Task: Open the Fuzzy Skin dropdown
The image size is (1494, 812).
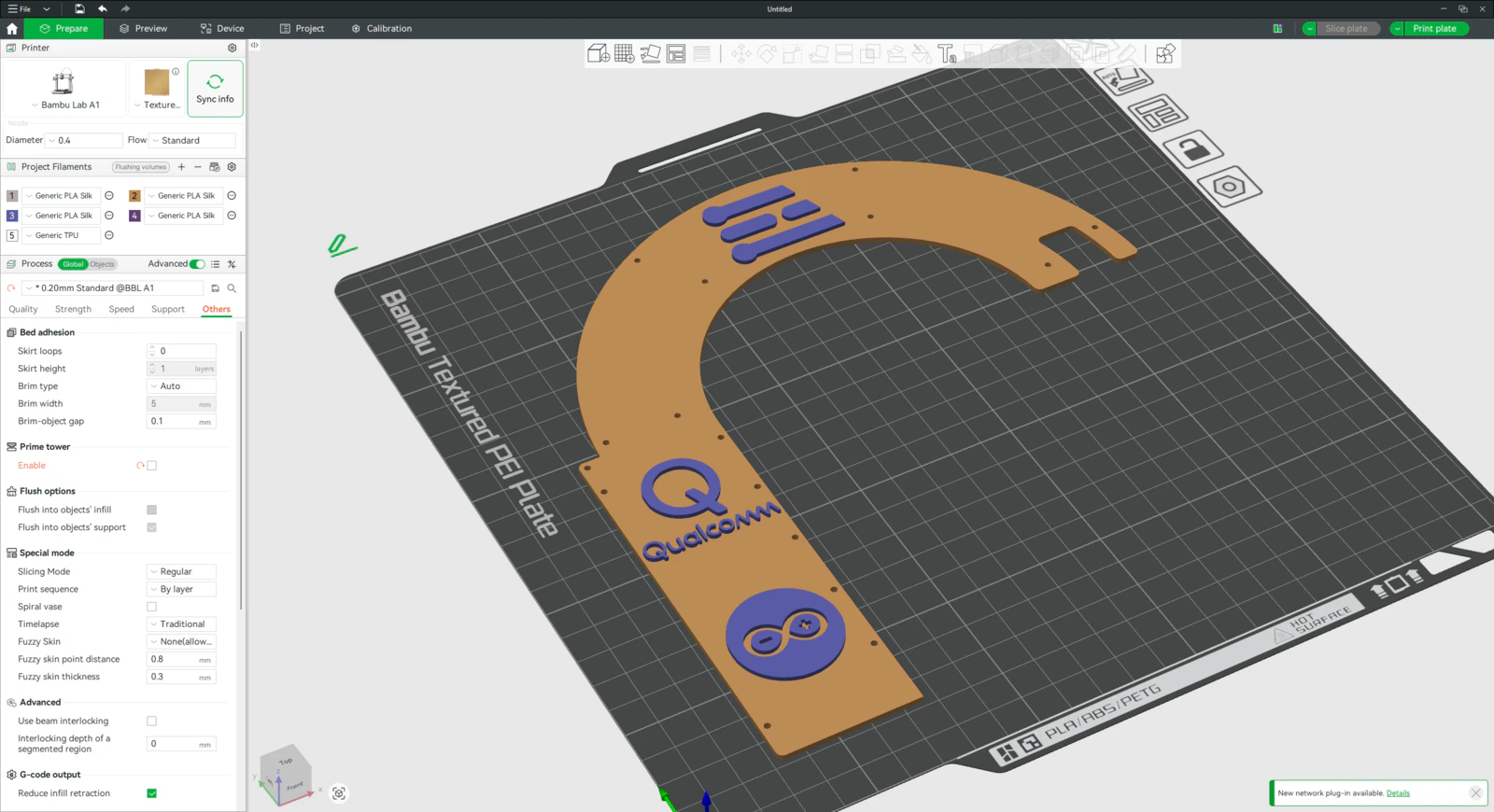Action: [x=181, y=642]
